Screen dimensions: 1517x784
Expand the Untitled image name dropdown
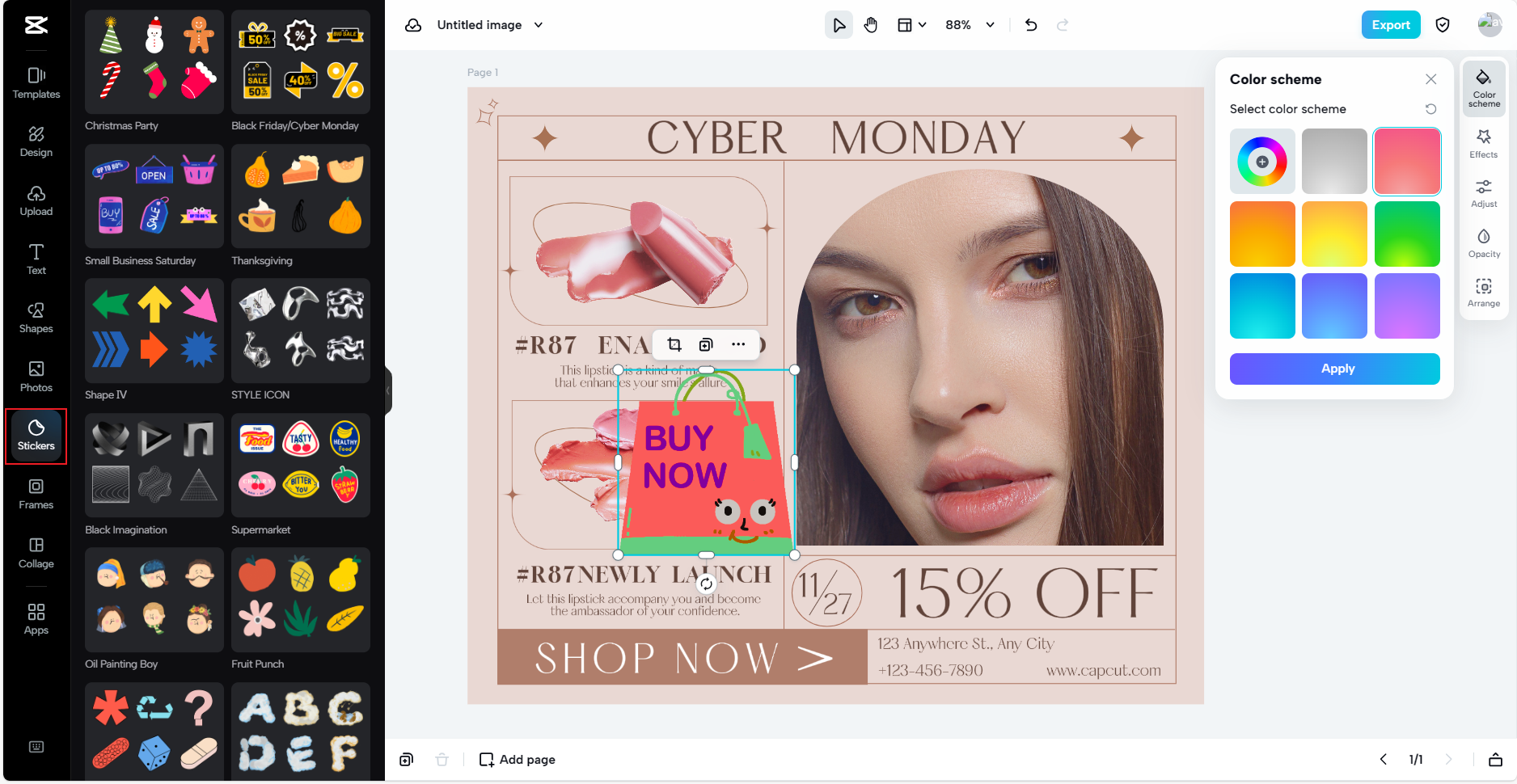tap(539, 25)
